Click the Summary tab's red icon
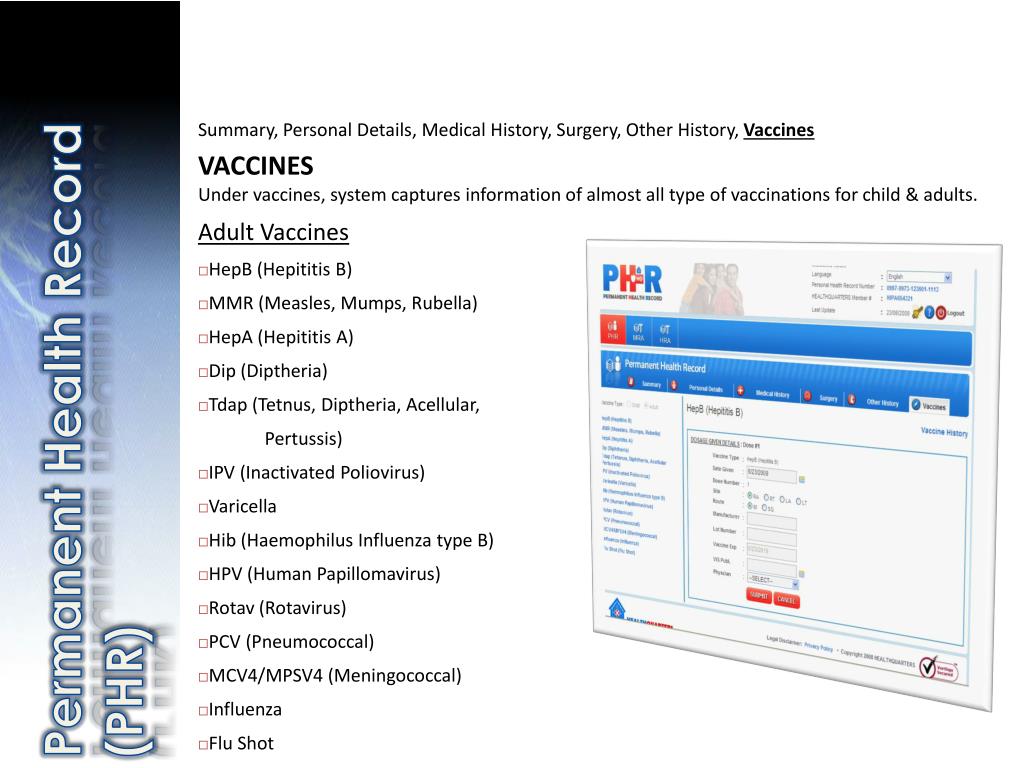 click(631, 381)
